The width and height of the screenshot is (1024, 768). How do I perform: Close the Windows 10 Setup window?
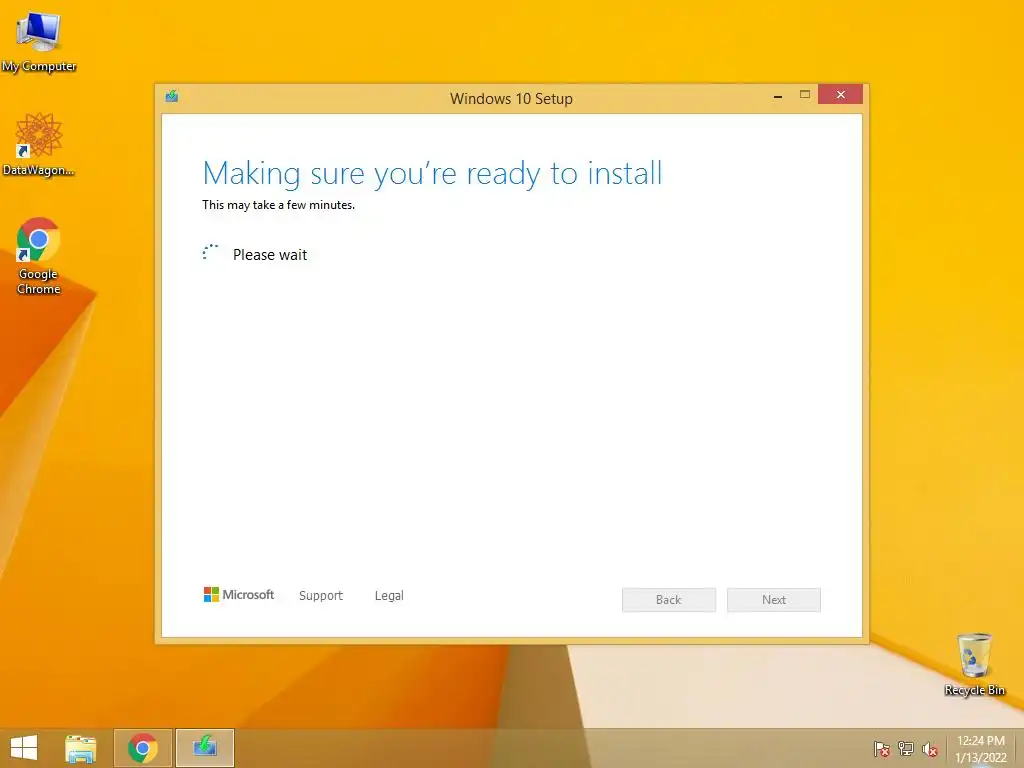tap(840, 95)
